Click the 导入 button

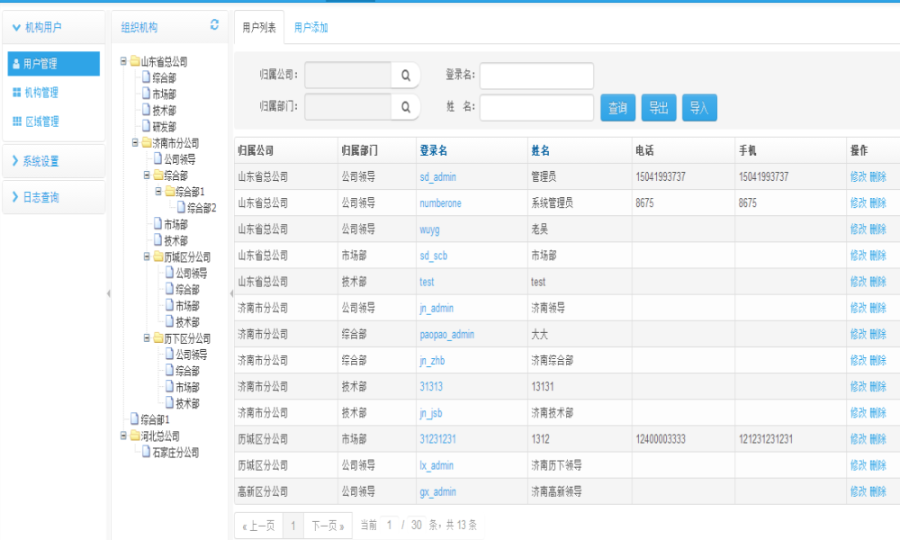pos(699,107)
